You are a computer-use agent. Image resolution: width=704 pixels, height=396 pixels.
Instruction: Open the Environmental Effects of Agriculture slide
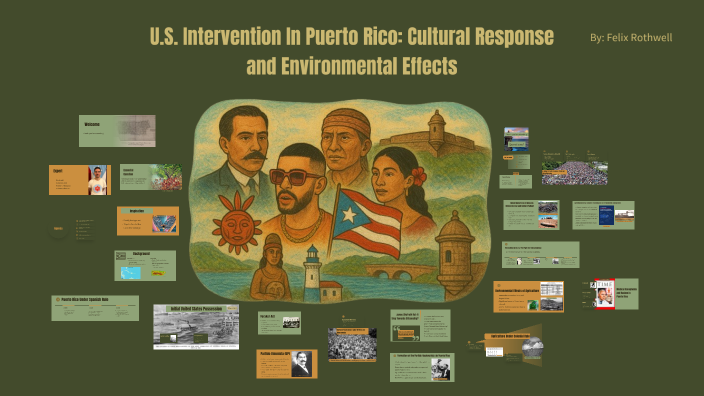(528, 297)
